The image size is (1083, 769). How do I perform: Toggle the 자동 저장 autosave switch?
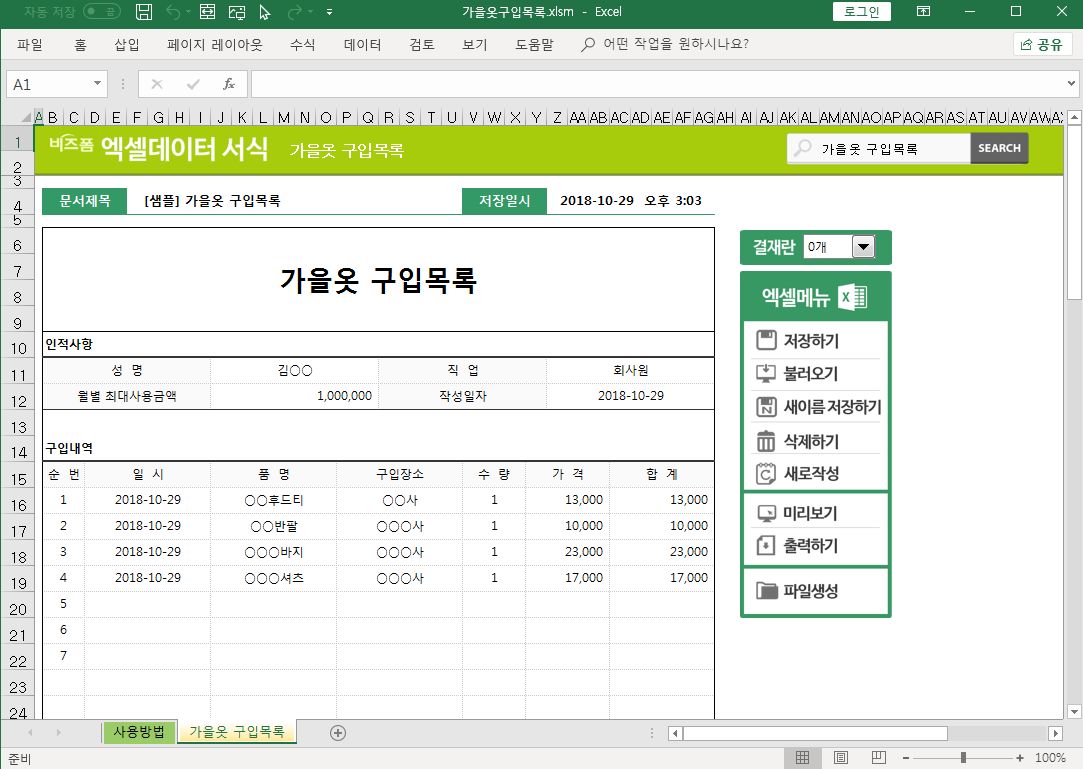pos(102,12)
